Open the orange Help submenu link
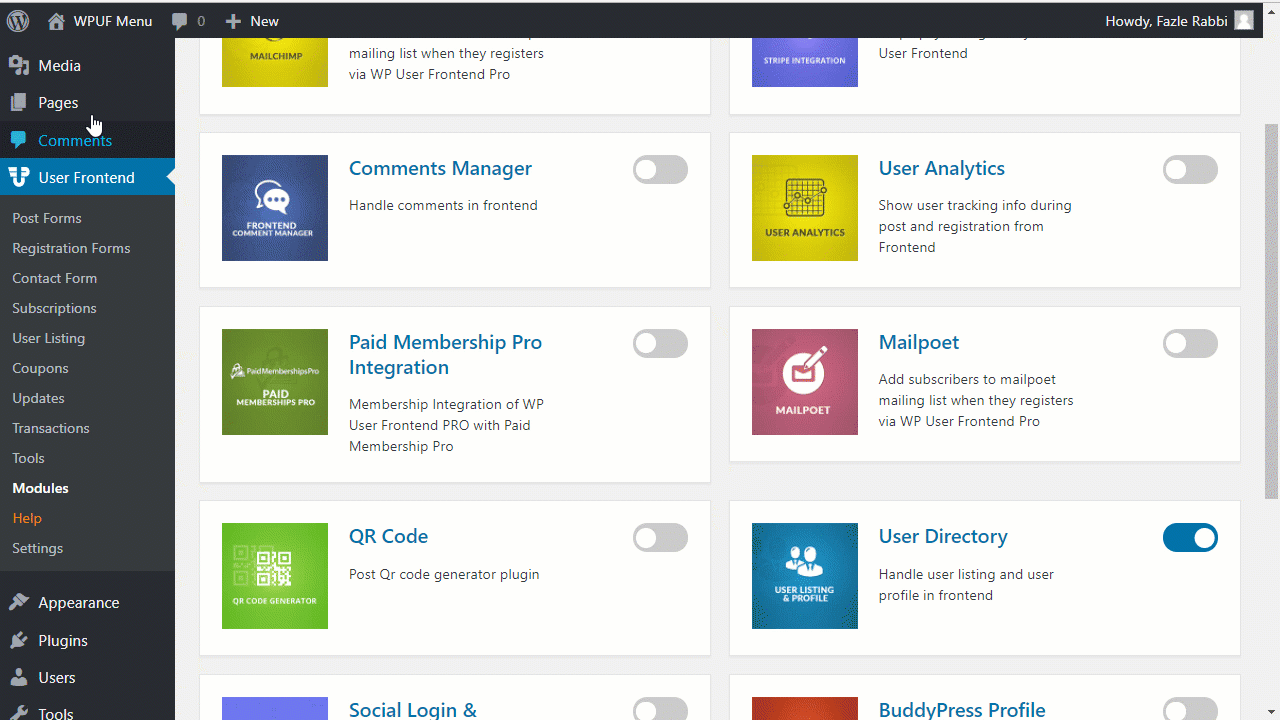The image size is (1280, 720). pyautogui.click(x=27, y=518)
